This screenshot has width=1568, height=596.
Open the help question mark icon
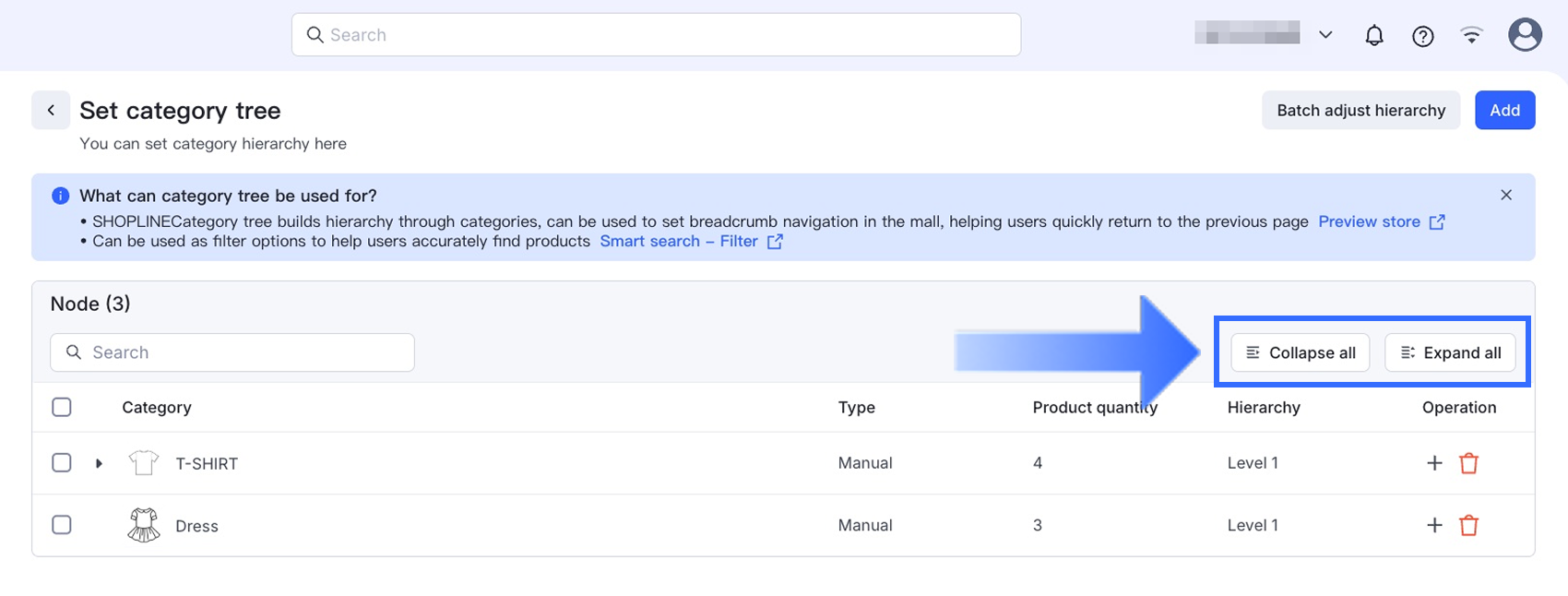pyautogui.click(x=1423, y=36)
